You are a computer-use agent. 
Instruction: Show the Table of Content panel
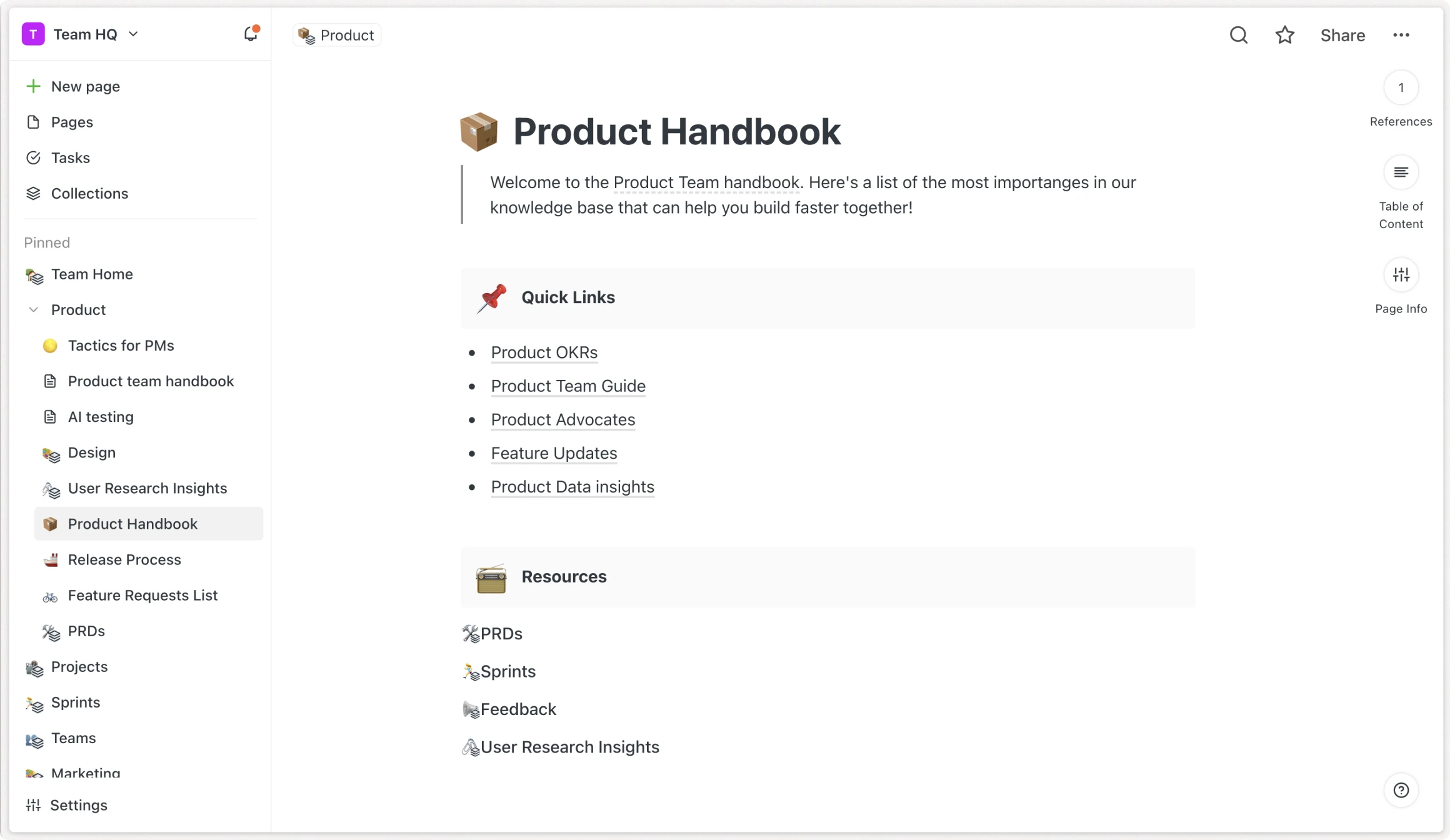tap(1401, 172)
